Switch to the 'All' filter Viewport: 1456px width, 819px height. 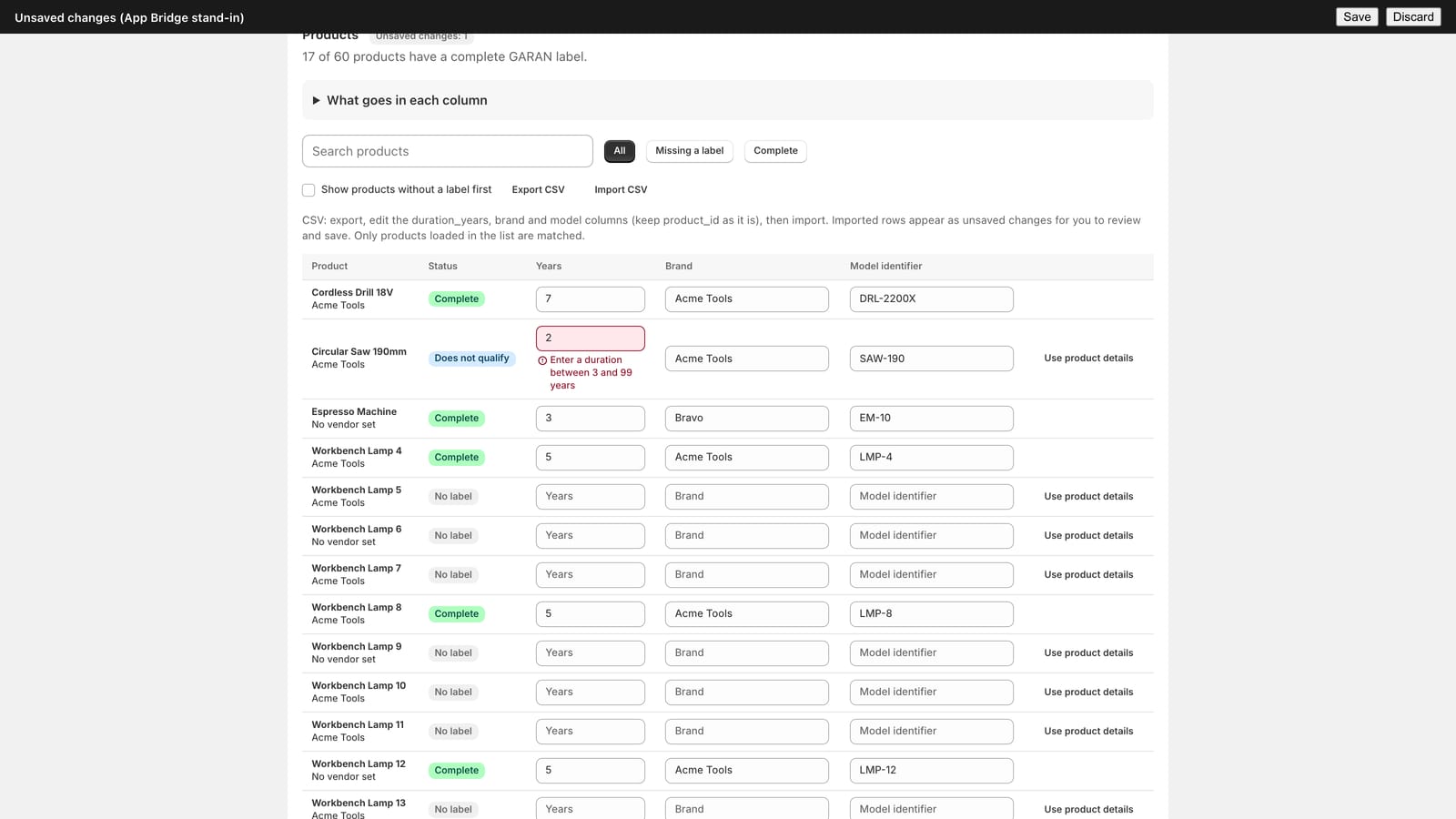[x=620, y=151]
